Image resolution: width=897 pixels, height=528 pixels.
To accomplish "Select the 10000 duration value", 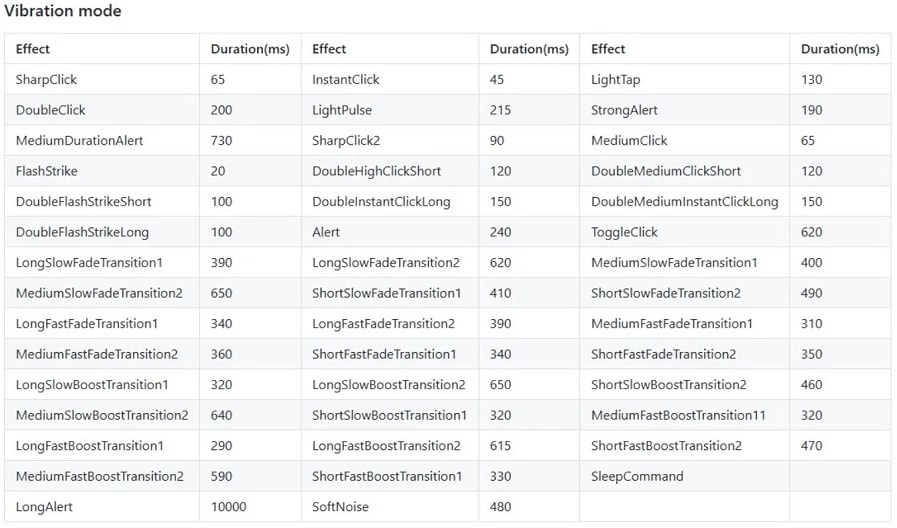I will coord(228,507).
